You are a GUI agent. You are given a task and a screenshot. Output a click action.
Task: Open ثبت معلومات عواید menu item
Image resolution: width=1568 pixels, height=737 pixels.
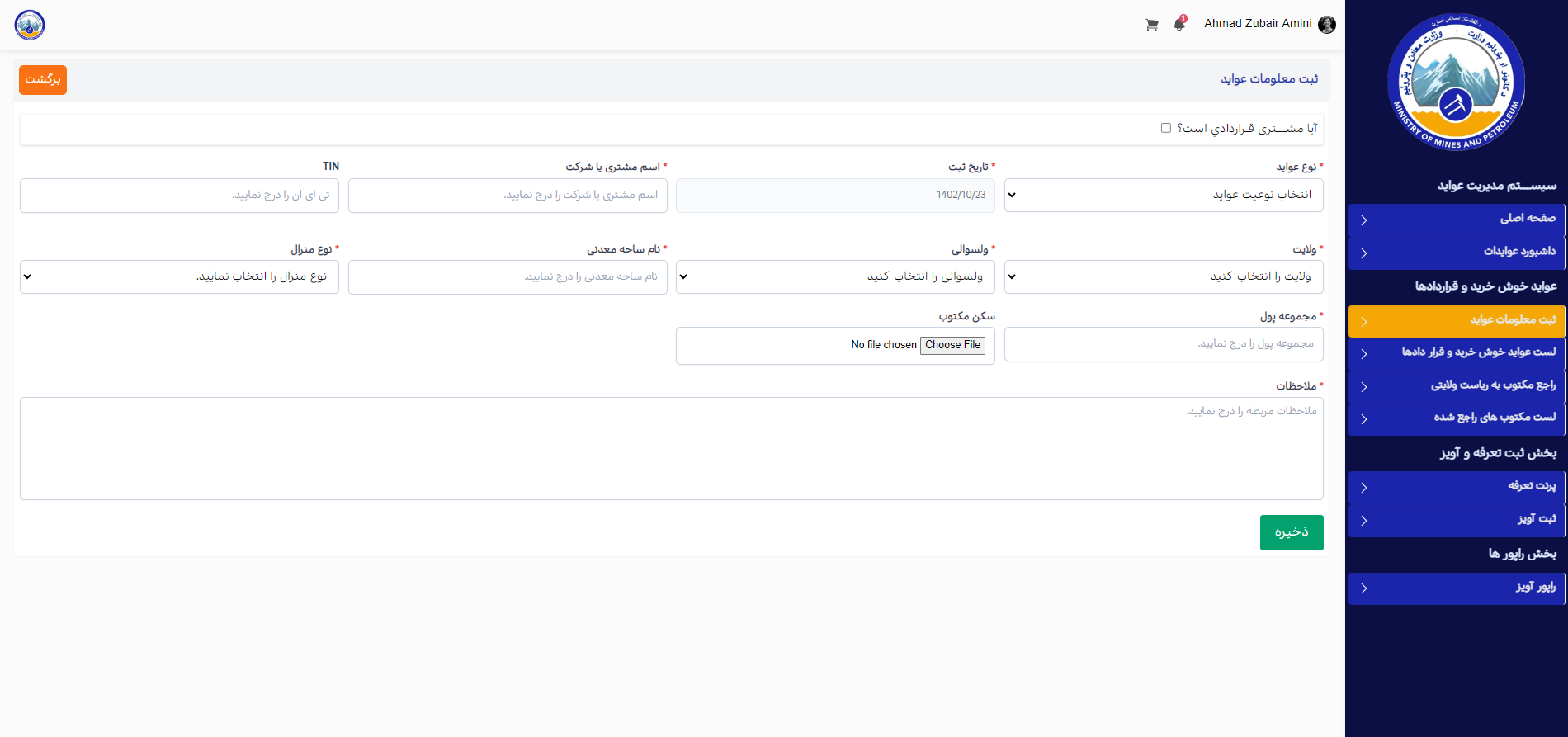pos(1457,321)
